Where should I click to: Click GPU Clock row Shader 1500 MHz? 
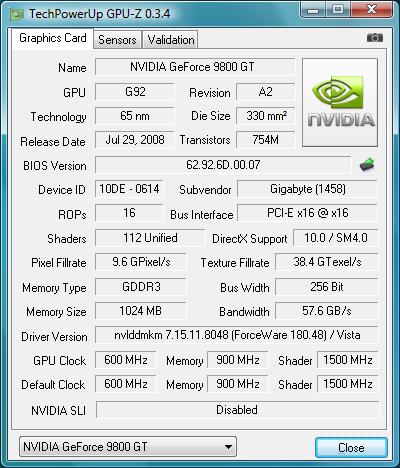(348, 360)
